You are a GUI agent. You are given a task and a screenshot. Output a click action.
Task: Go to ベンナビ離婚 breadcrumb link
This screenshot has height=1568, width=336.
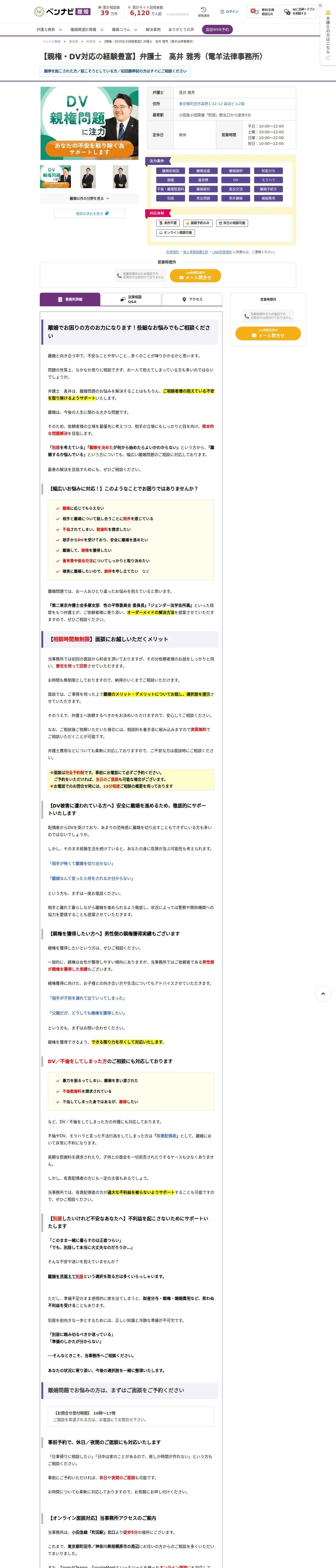coord(51,41)
